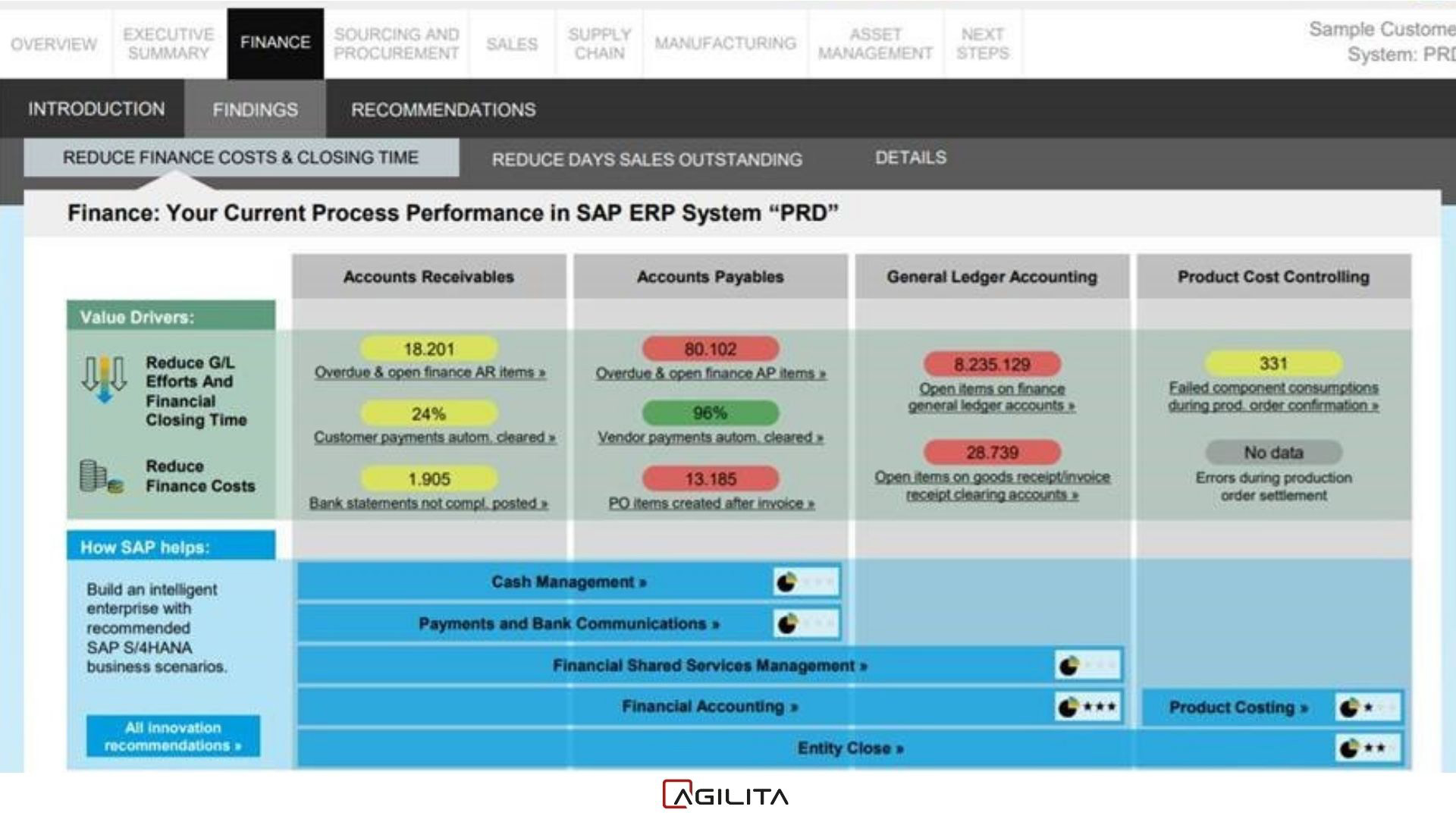Open Overdue & open finance AR items link
The width and height of the screenshot is (1456, 819).
pyautogui.click(x=430, y=372)
